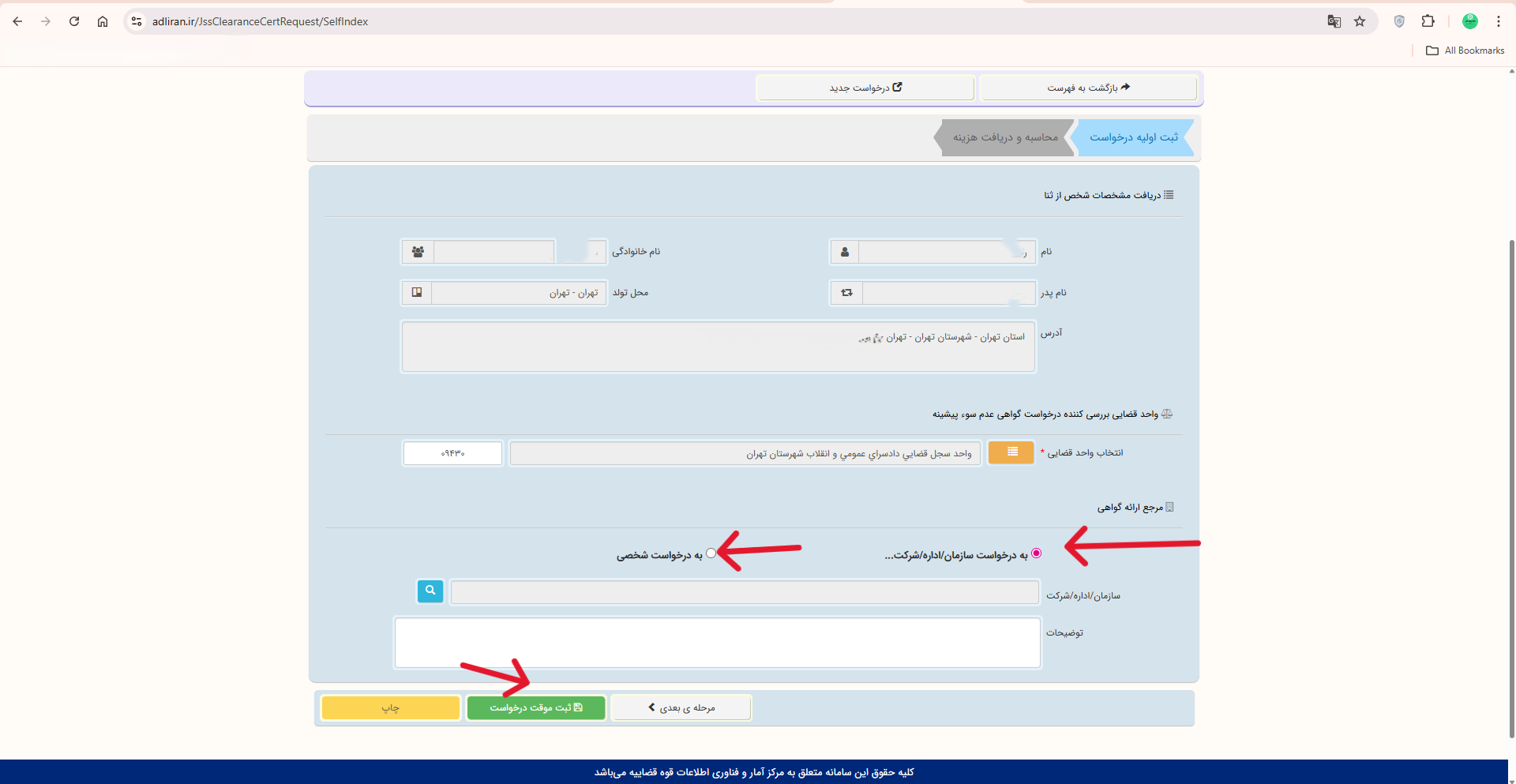Click the refresh icon beside father's name field
Image resolution: width=1516 pixels, height=784 pixels.
coord(846,293)
